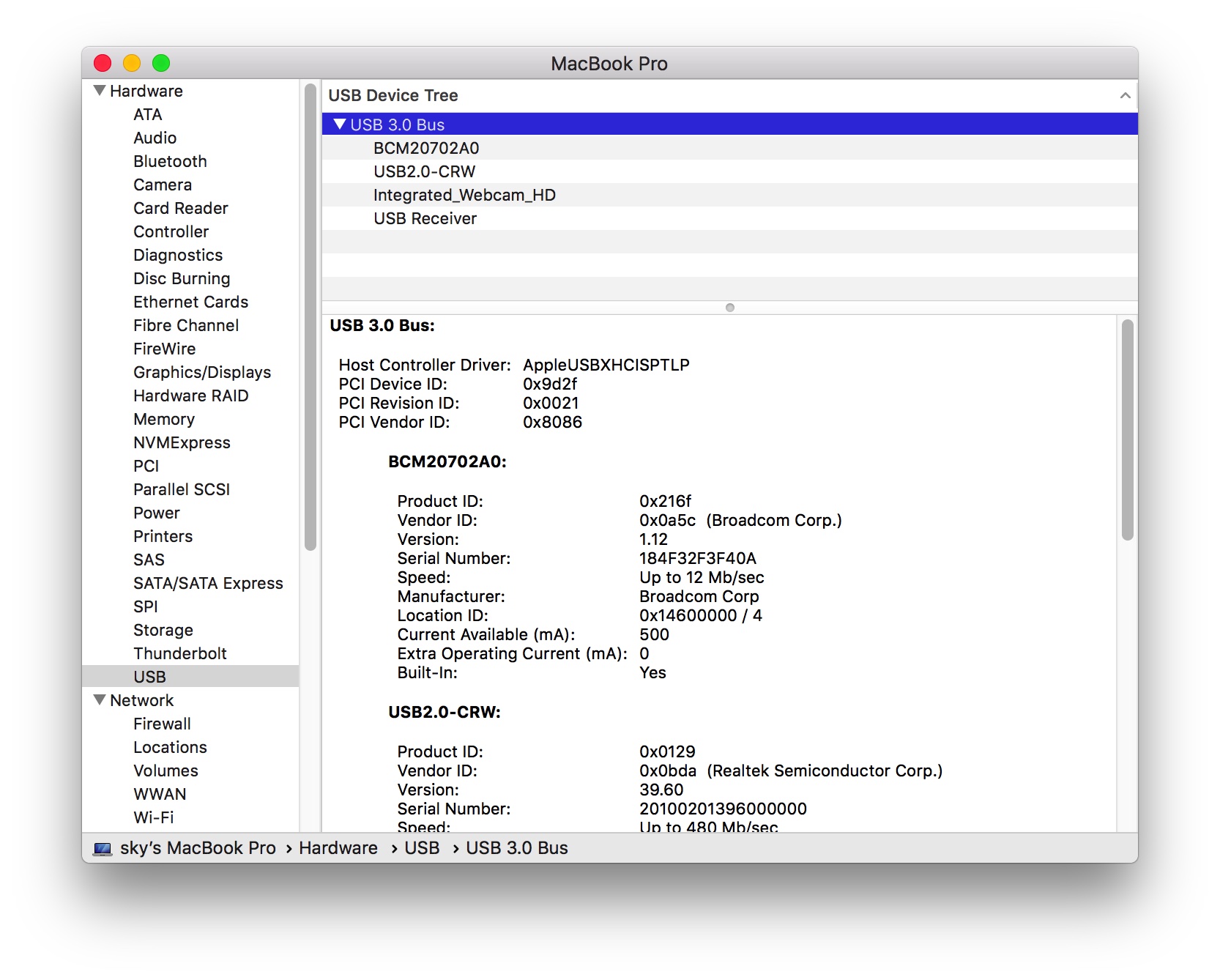Select SPI in the sidebar

[146, 606]
